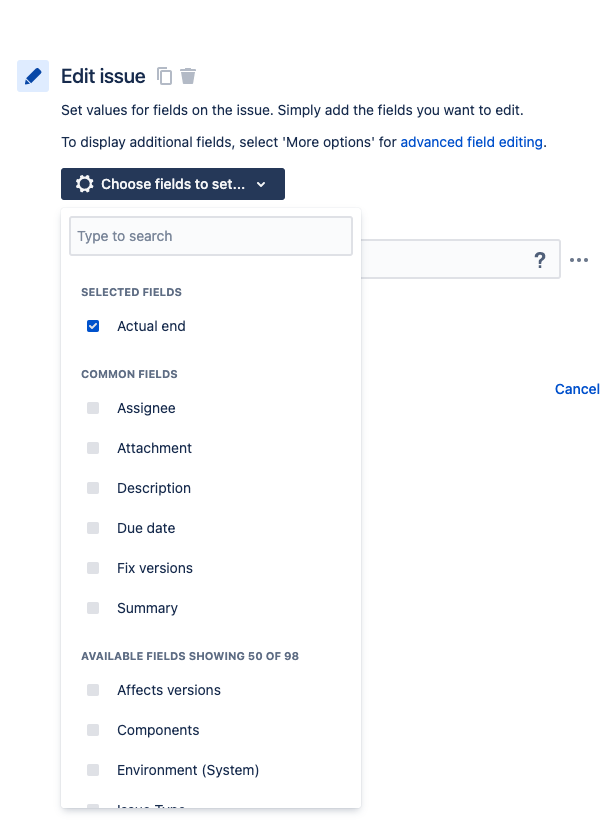The width and height of the screenshot is (600, 830).
Task: Open the three-dots more options menu
Action: tap(579, 260)
